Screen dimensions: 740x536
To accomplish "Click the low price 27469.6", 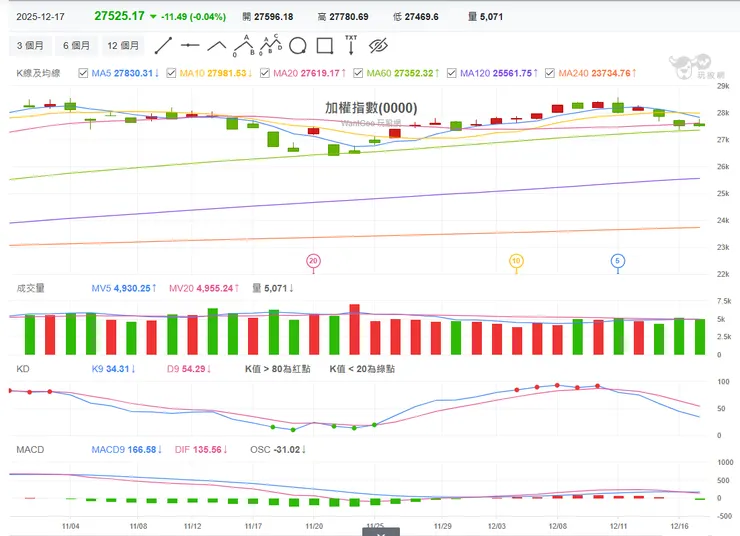I will 421,17.
